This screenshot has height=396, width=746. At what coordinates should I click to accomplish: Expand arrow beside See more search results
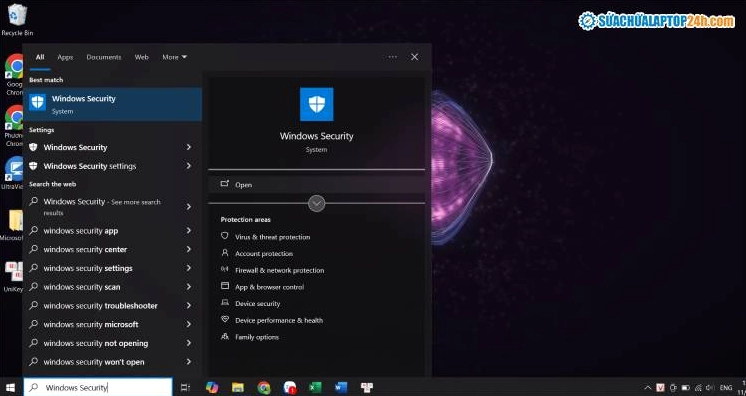pos(189,207)
